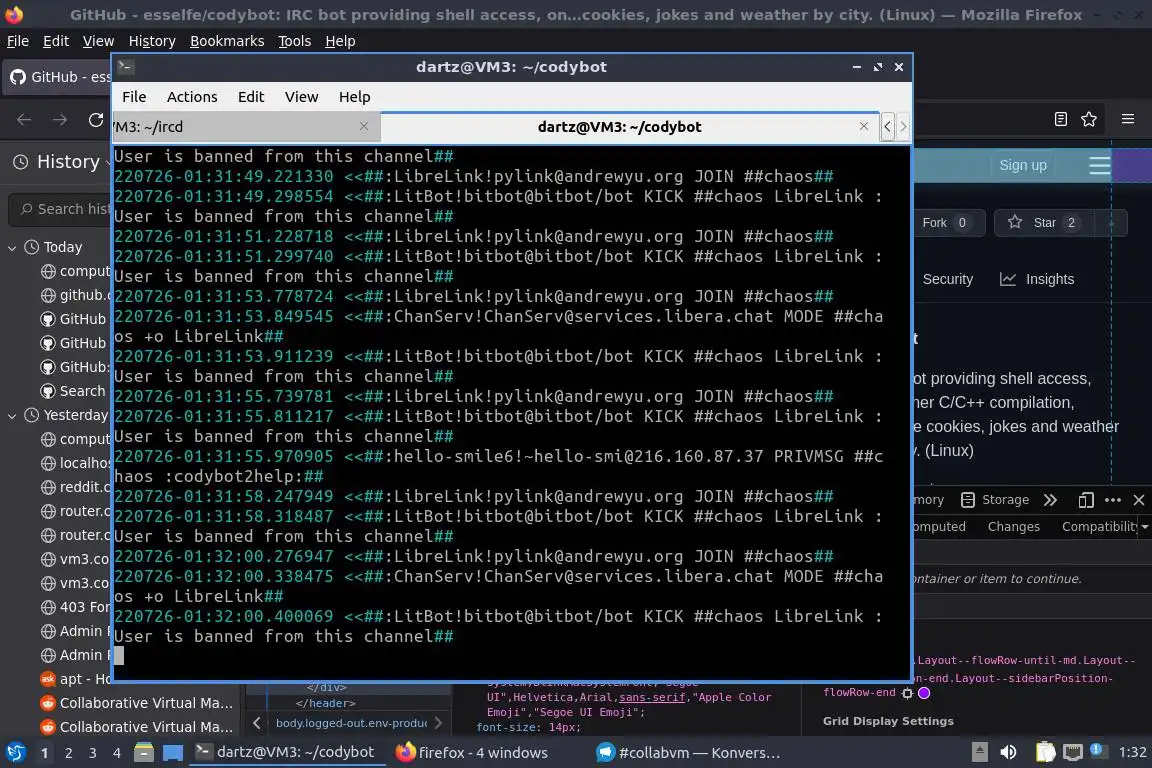This screenshot has width=1152, height=768.
Task: Open the Compatibility tab in devtools
Action: point(1099,526)
